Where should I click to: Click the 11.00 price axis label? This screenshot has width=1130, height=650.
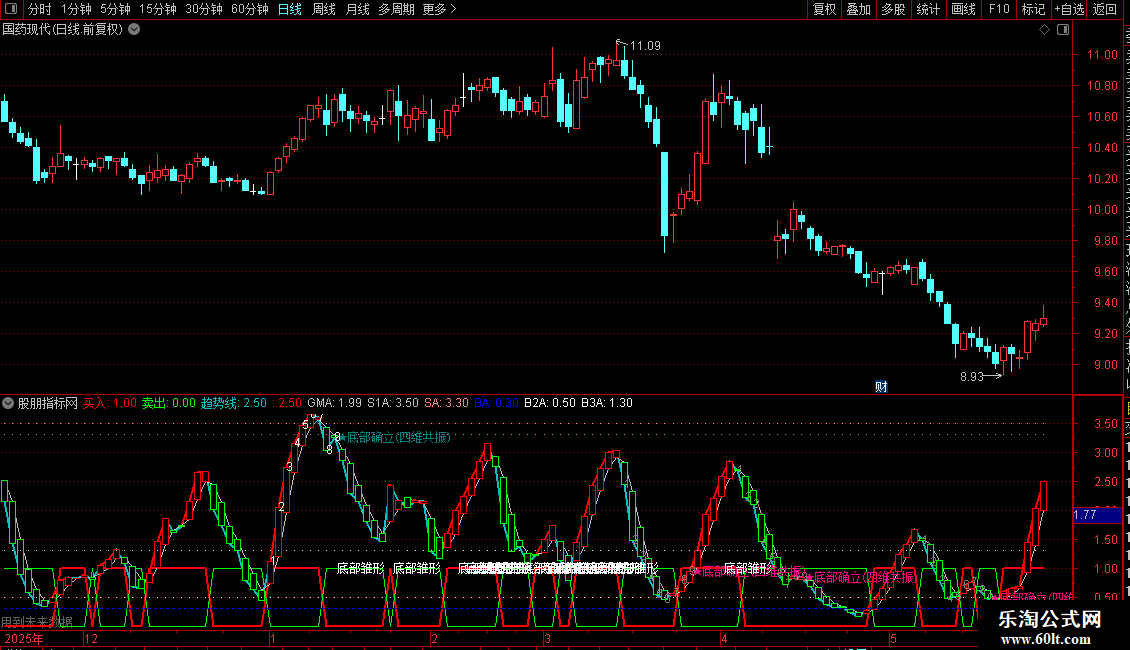click(1102, 55)
